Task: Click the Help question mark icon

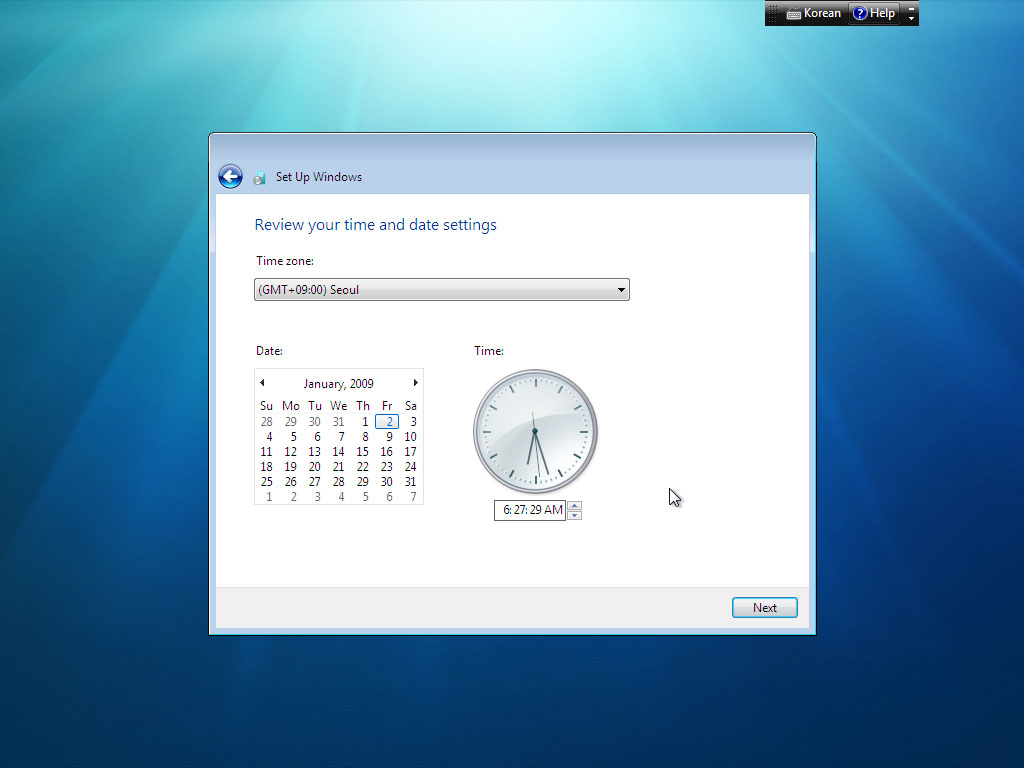Action: [860, 13]
